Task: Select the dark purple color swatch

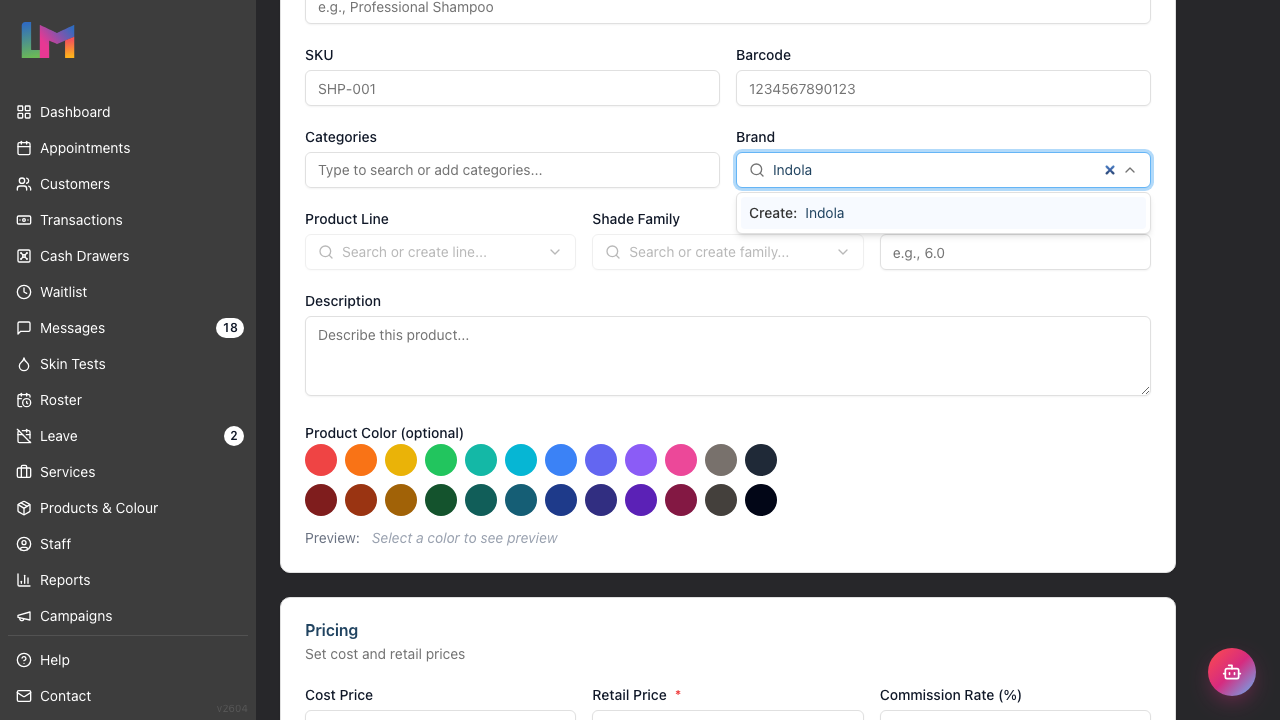Action: (x=641, y=500)
